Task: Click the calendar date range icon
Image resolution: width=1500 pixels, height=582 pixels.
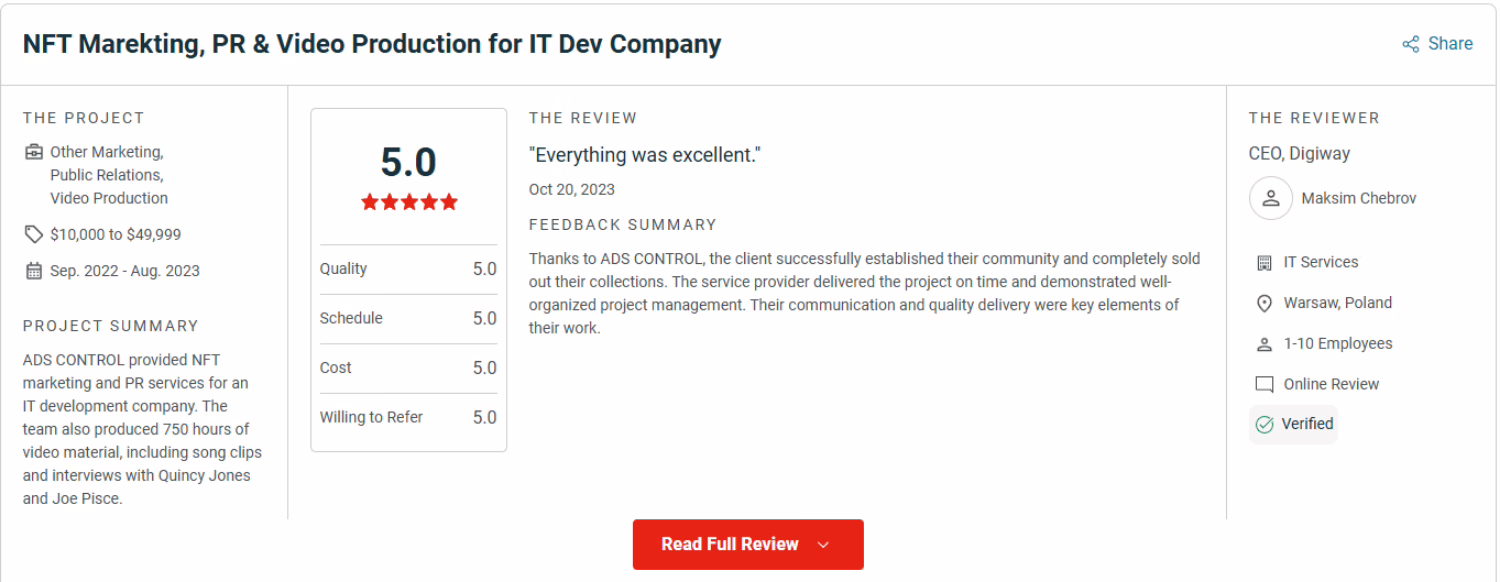Action: point(34,271)
